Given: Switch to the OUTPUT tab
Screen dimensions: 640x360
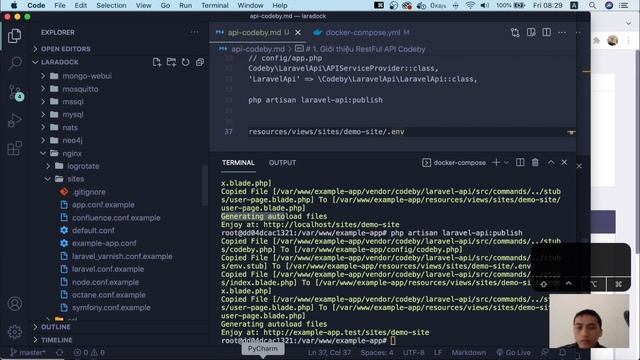Looking at the screenshot, I should pos(282,162).
